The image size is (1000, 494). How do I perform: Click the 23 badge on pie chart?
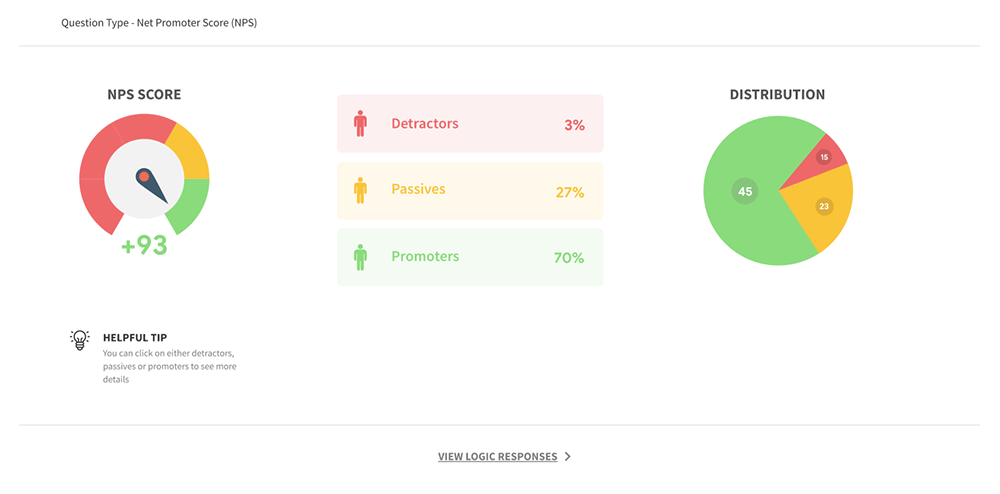(824, 207)
